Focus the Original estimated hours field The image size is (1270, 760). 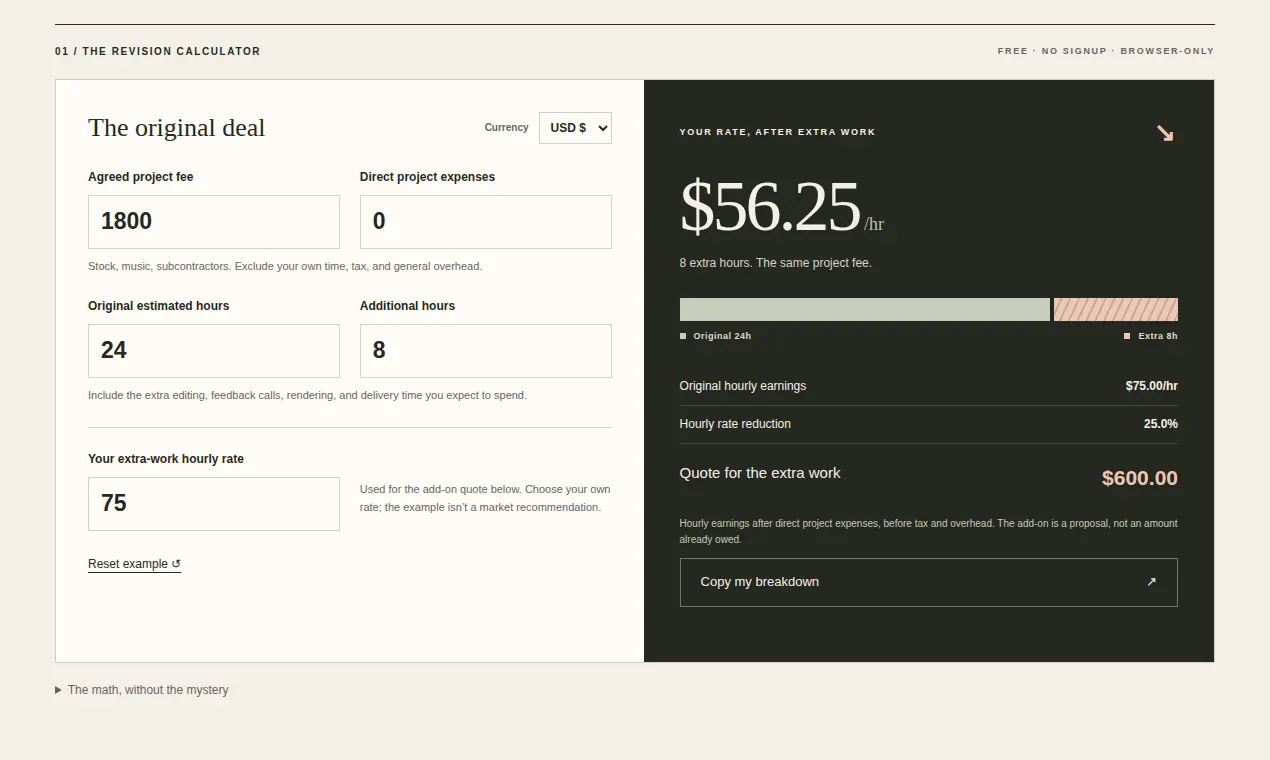(x=214, y=351)
